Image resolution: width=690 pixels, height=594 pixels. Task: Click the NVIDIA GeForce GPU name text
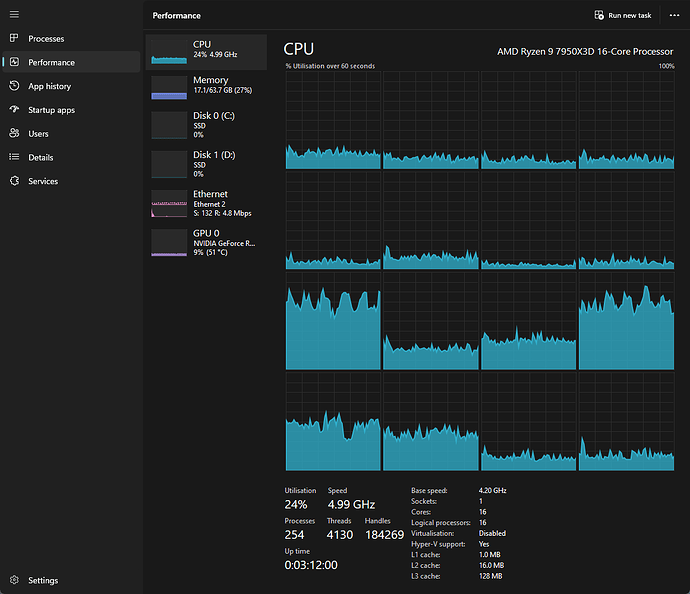pos(224,243)
